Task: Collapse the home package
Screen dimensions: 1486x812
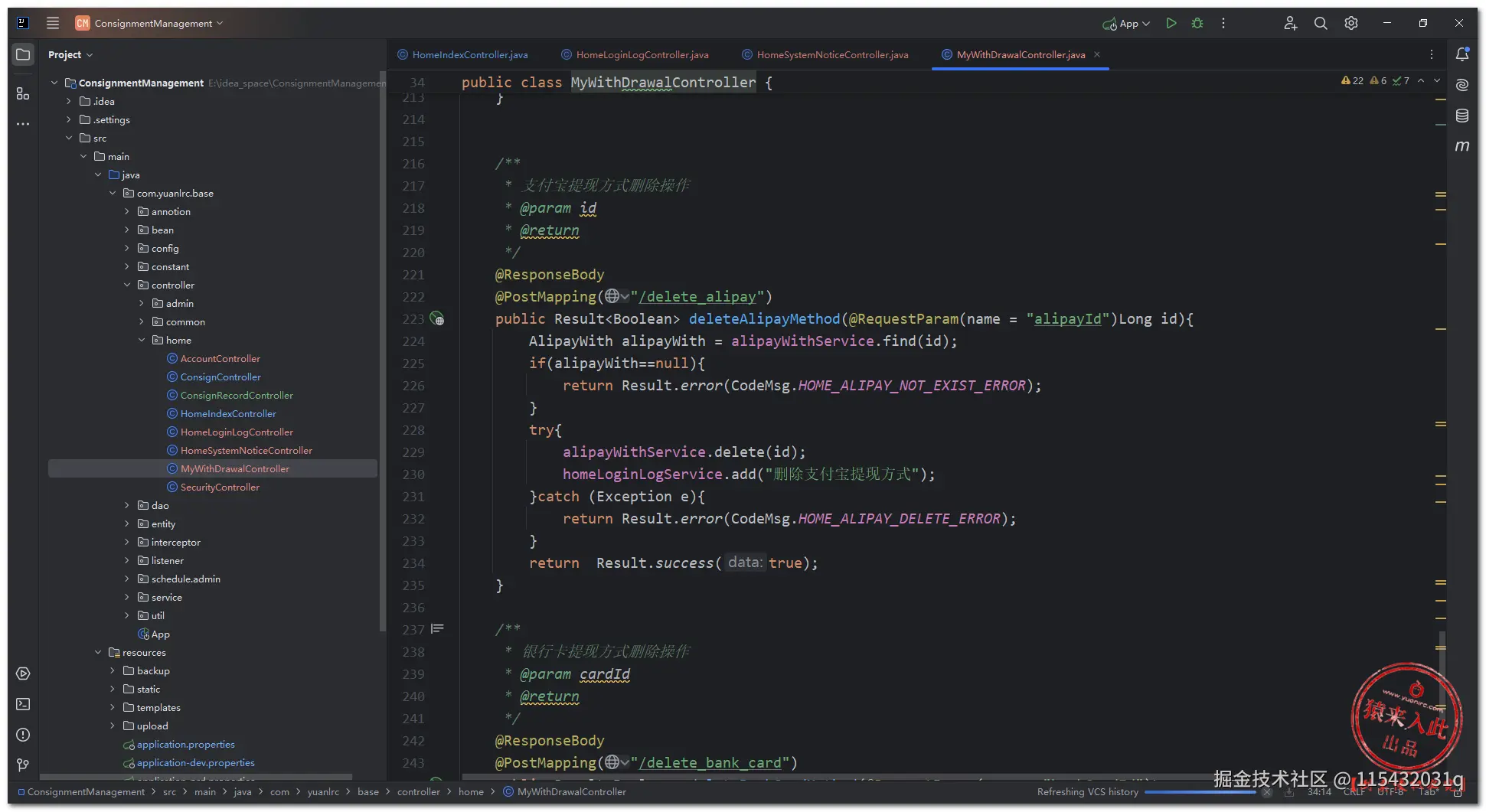Action: pyautogui.click(x=142, y=340)
